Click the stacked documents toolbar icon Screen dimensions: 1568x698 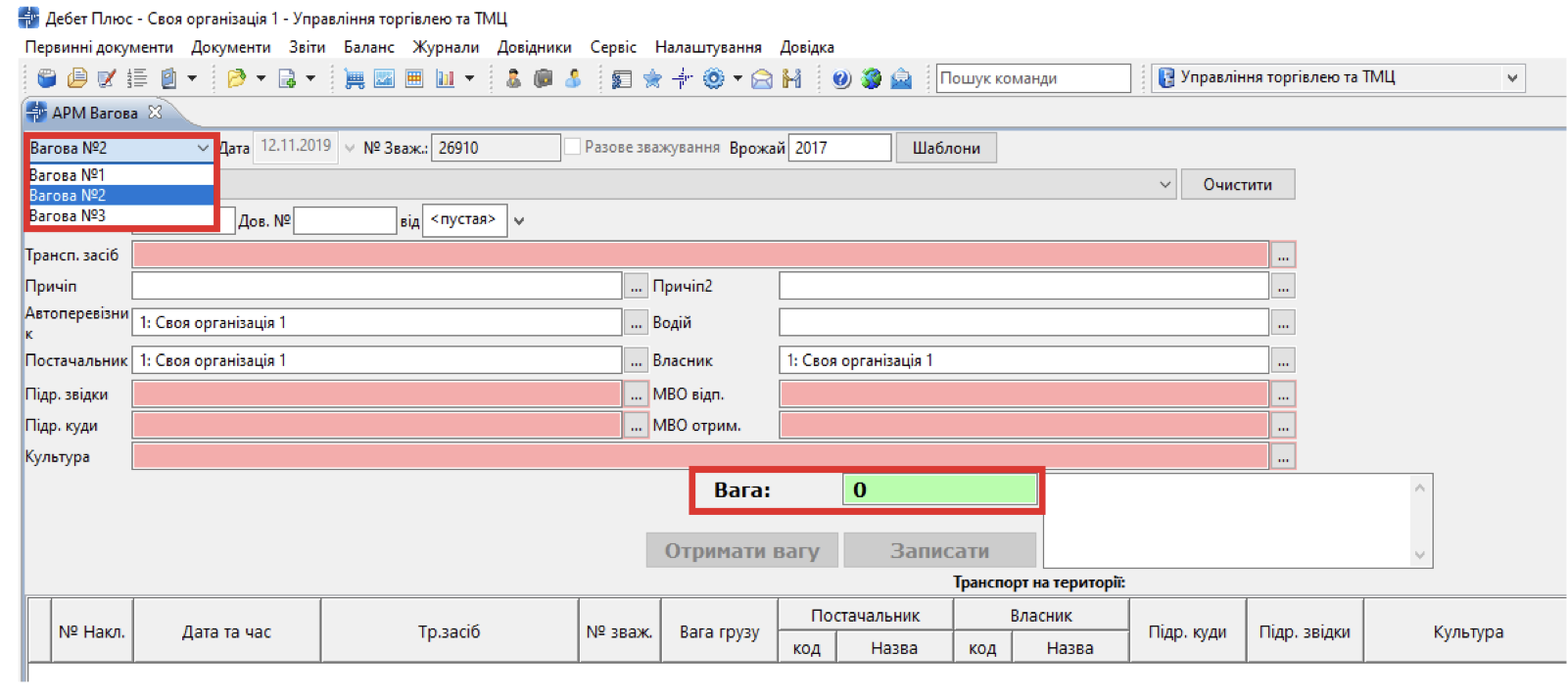tap(76, 78)
